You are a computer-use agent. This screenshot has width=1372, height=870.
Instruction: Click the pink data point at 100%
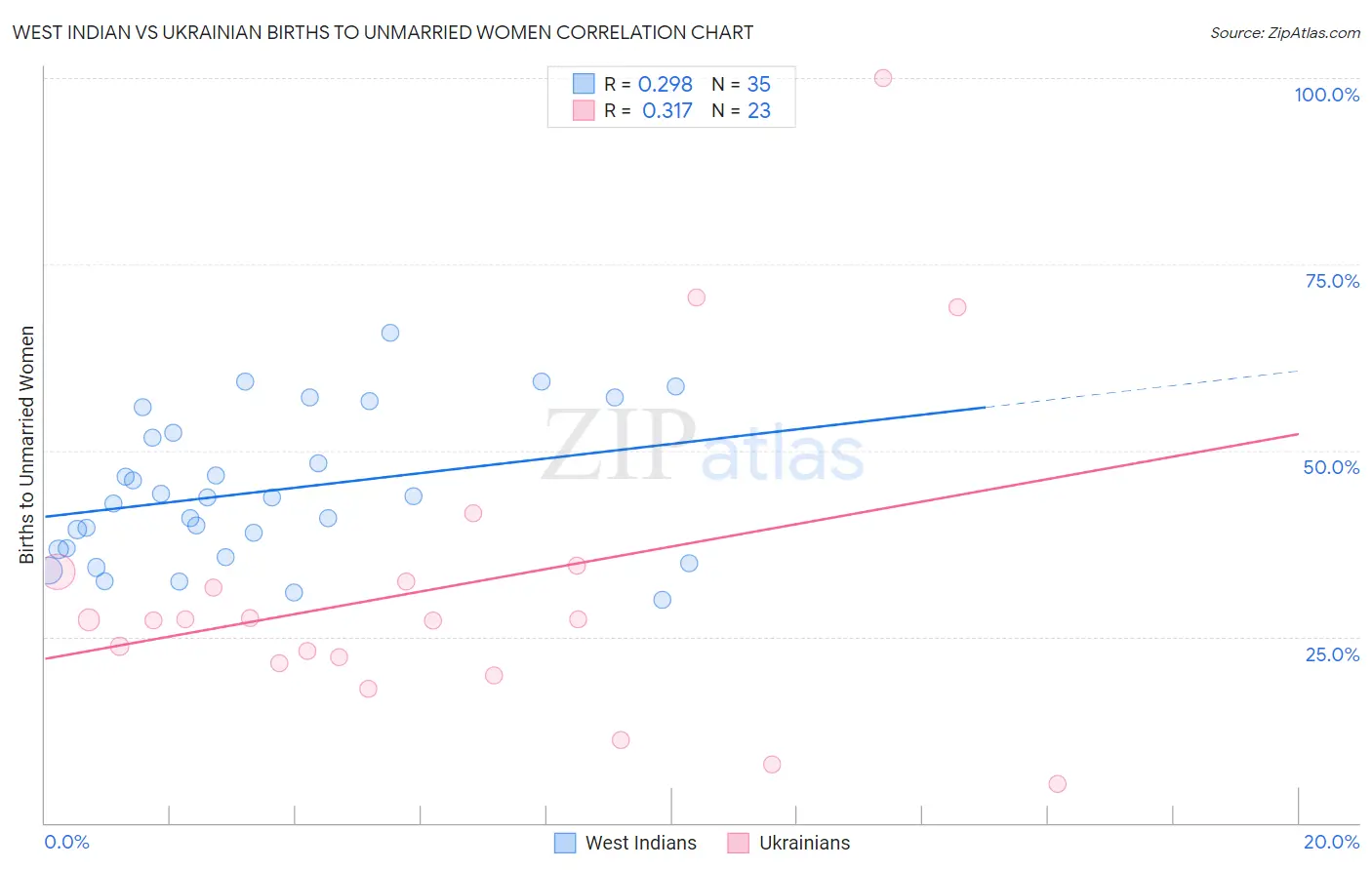pyautogui.click(x=883, y=78)
